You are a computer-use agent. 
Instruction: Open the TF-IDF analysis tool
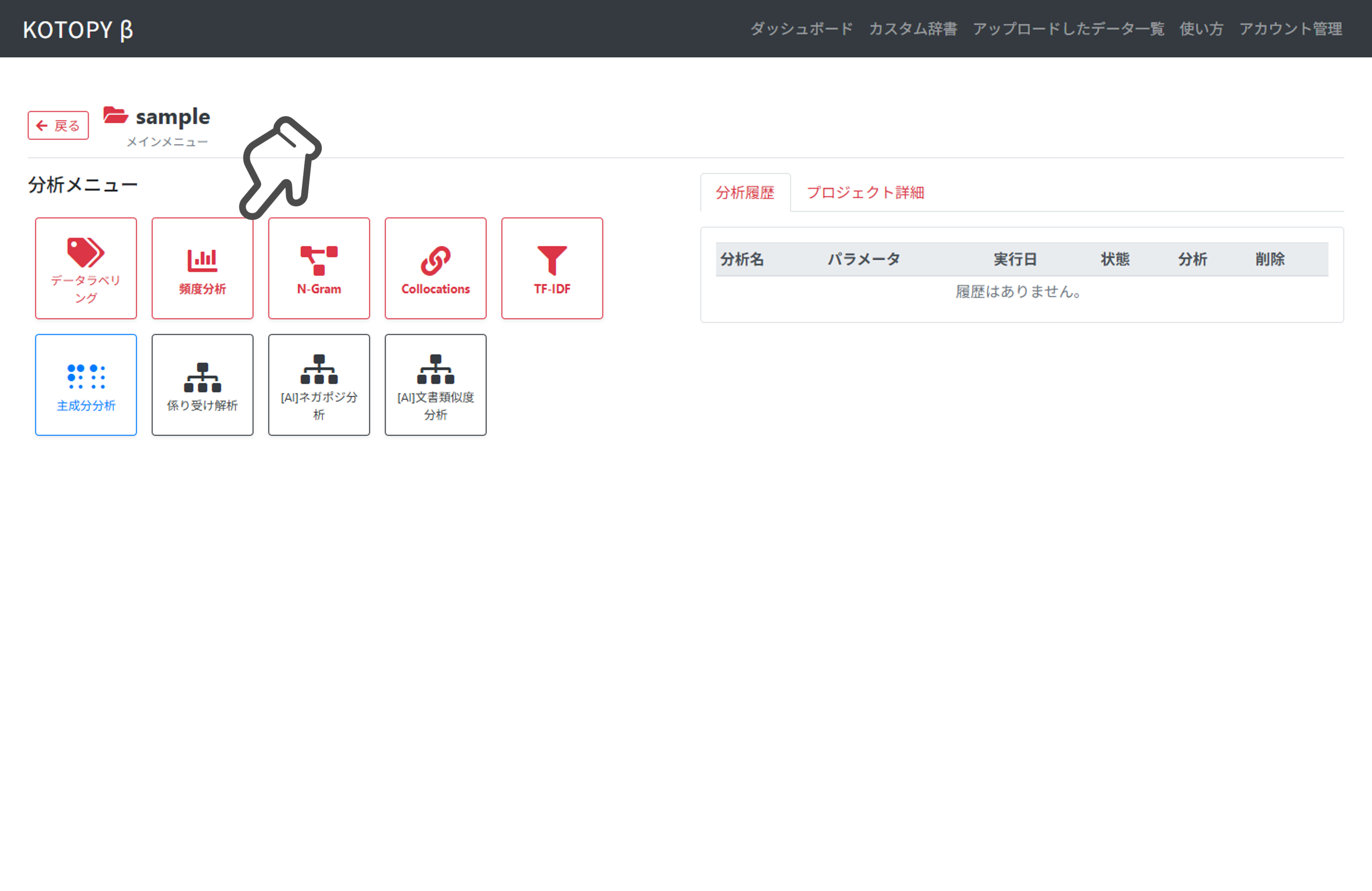552,267
